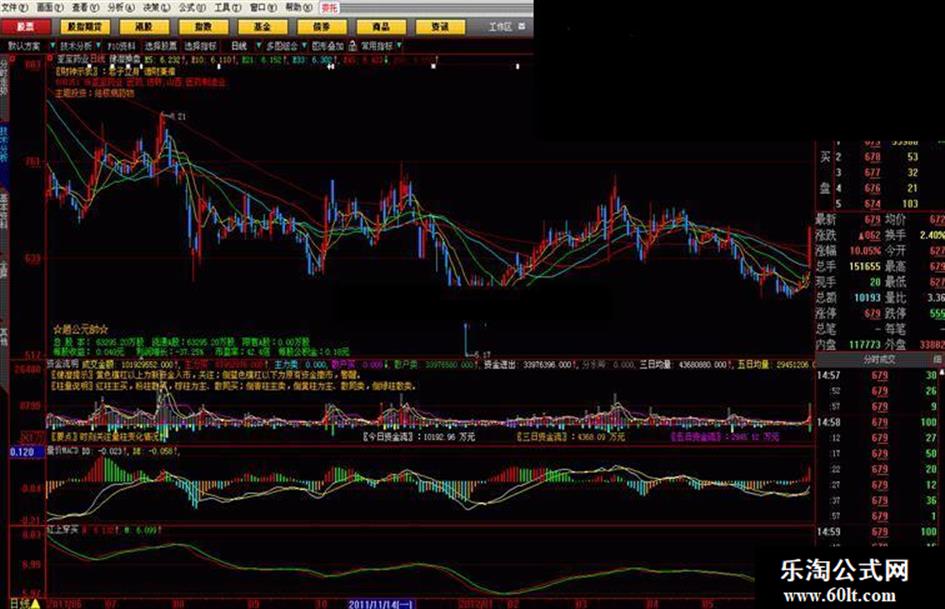945x609 pixels.
Task: Switch to 指数 market
Action: (x=204, y=27)
